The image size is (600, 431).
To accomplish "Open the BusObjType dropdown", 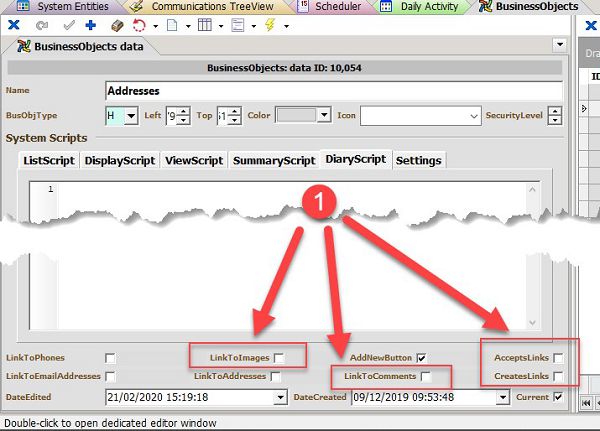I will [x=130, y=116].
